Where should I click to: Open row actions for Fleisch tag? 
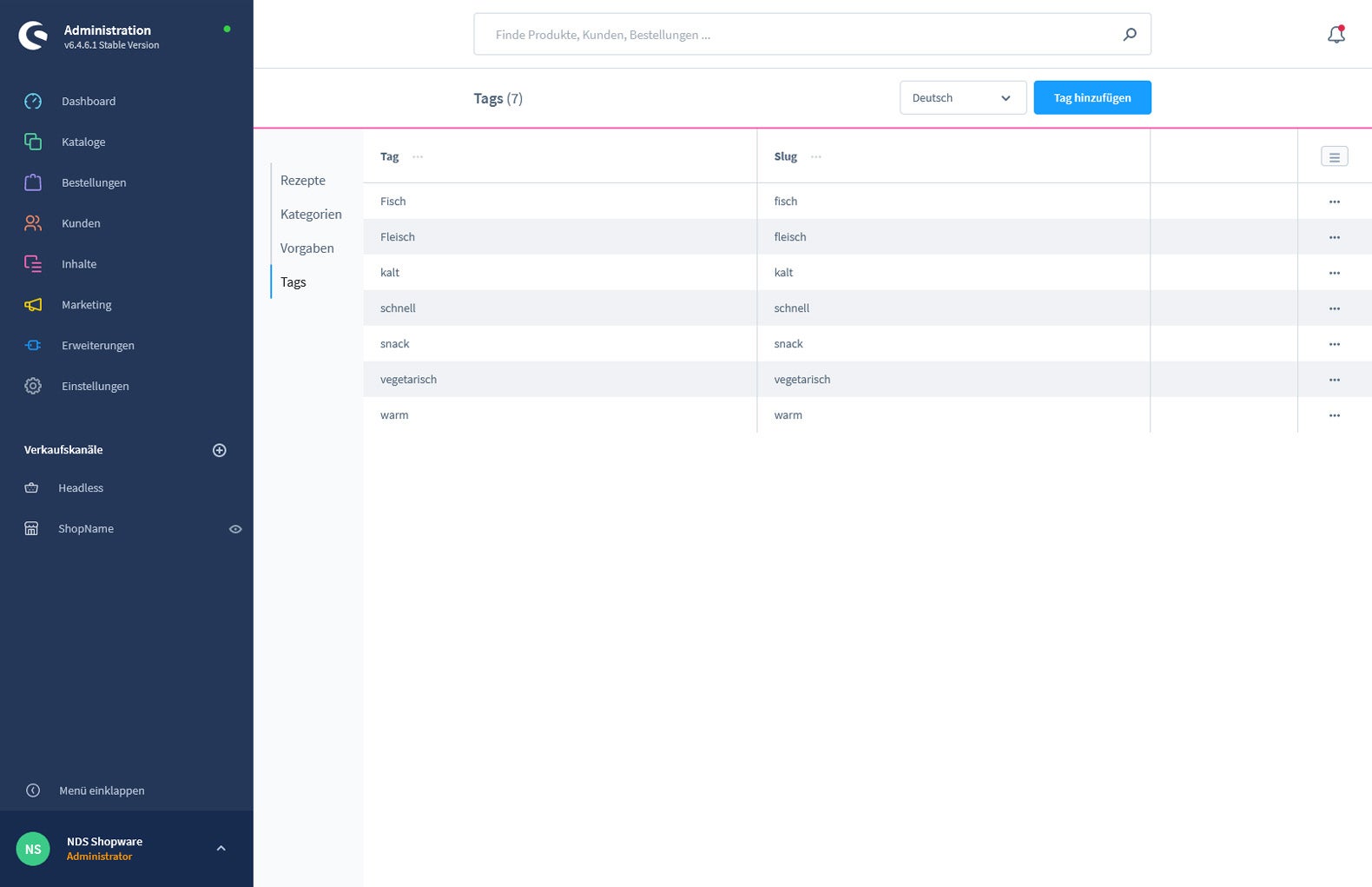point(1335,237)
